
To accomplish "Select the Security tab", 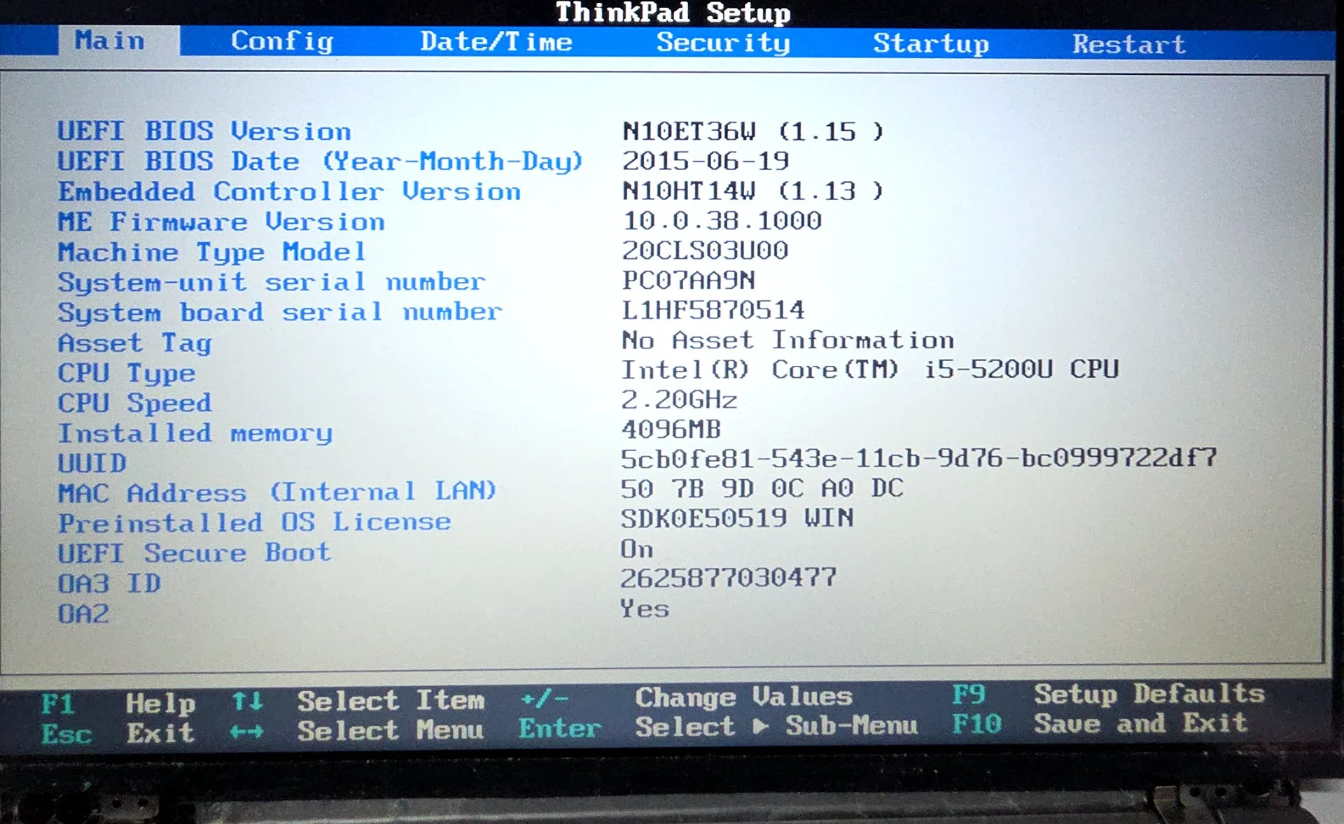I will (723, 43).
